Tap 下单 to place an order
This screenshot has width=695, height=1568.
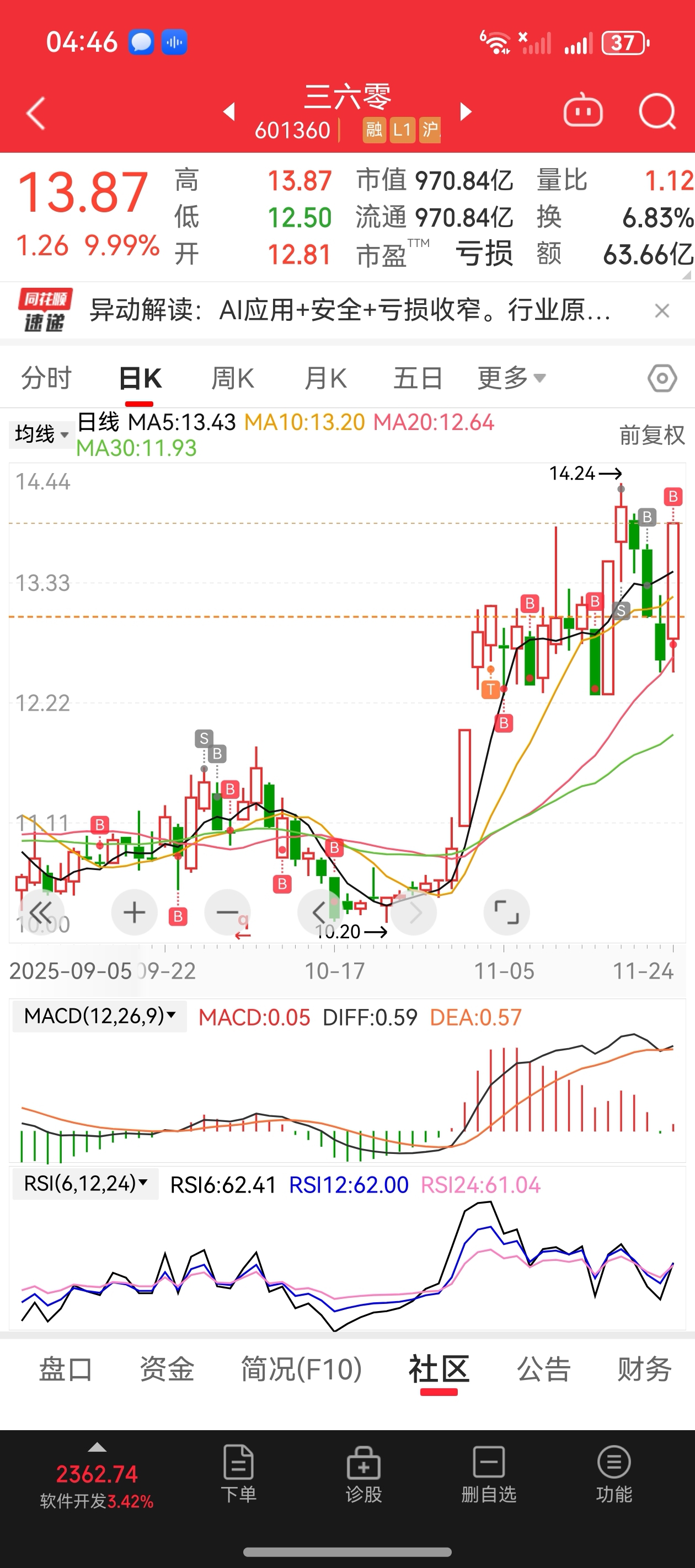pos(238,1474)
